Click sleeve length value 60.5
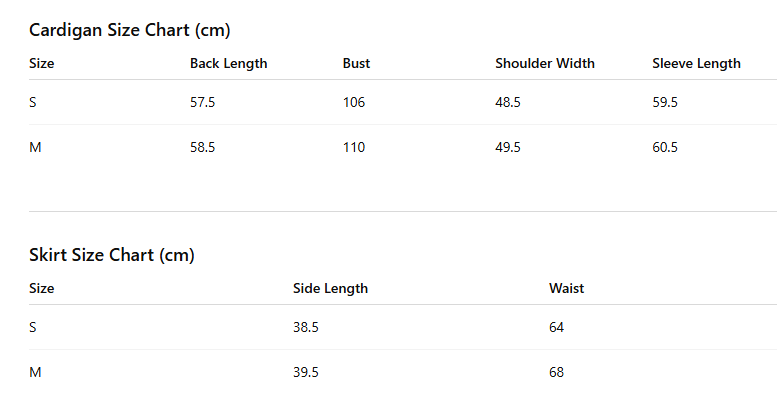The height and width of the screenshot is (414, 777). (x=665, y=147)
